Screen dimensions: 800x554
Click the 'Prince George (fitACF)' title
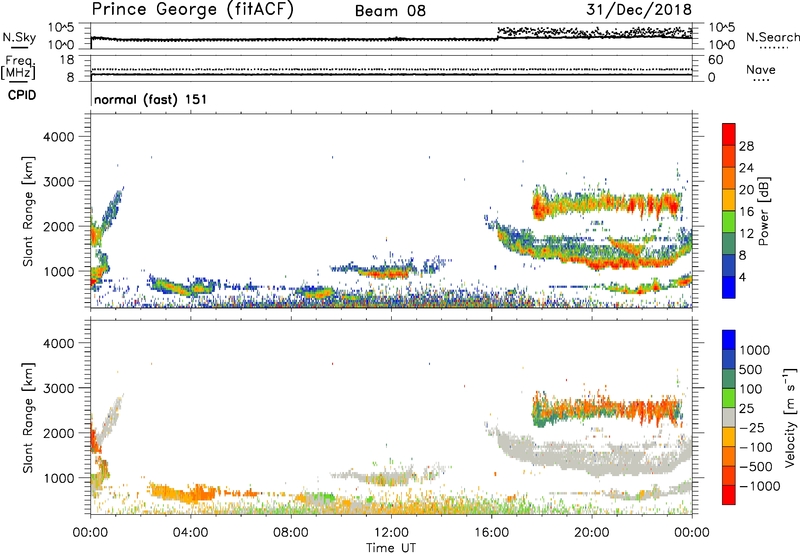[x=193, y=10]
